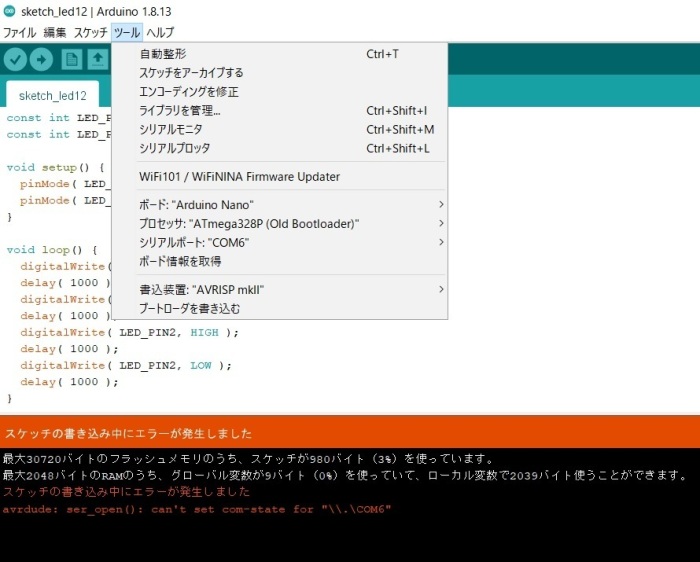Click the flash memory usage console line

pyautogui.click(x=248, y=459)
